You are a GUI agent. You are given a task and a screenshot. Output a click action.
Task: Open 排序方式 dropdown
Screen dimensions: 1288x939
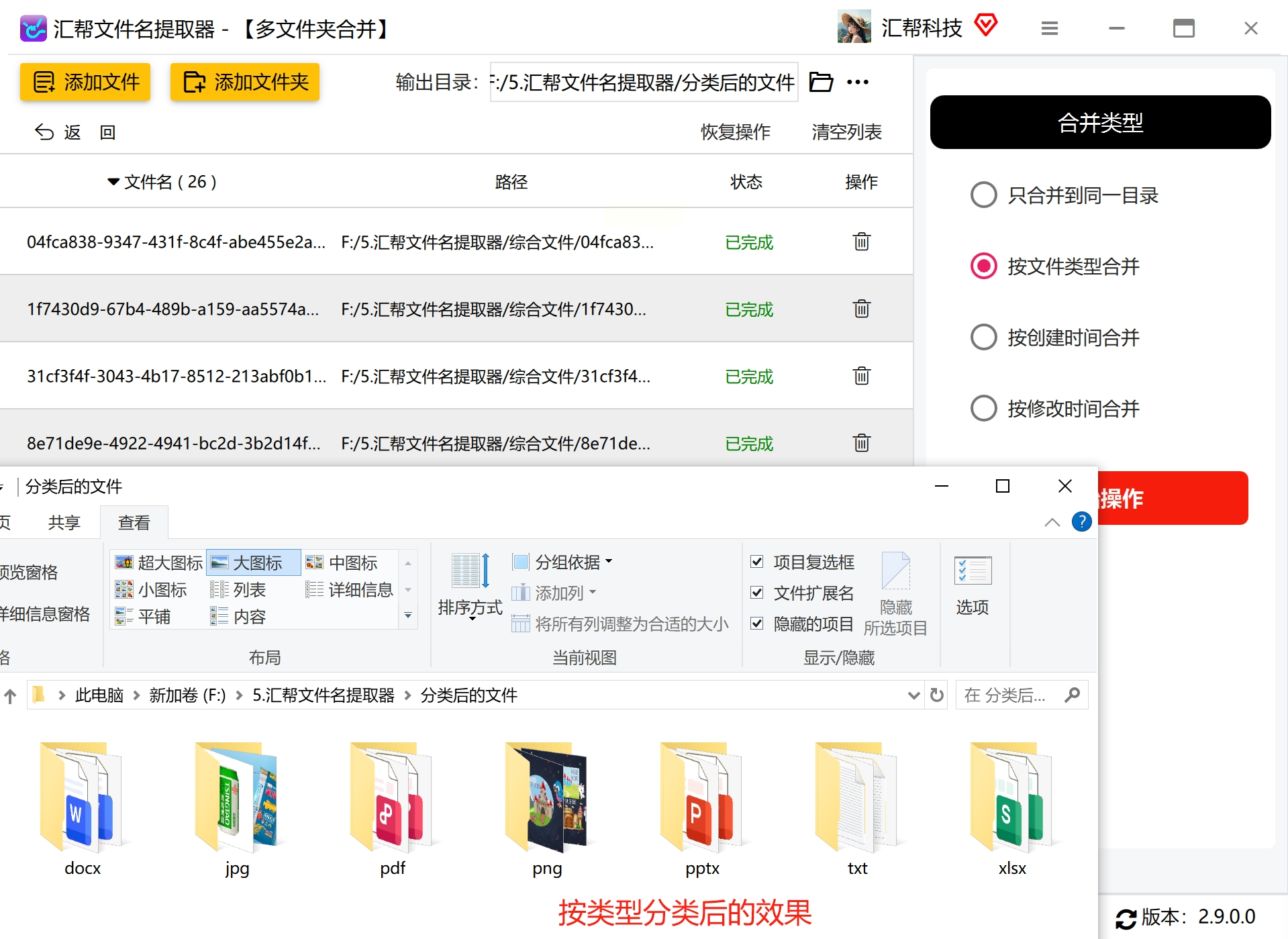pos(470,585)
